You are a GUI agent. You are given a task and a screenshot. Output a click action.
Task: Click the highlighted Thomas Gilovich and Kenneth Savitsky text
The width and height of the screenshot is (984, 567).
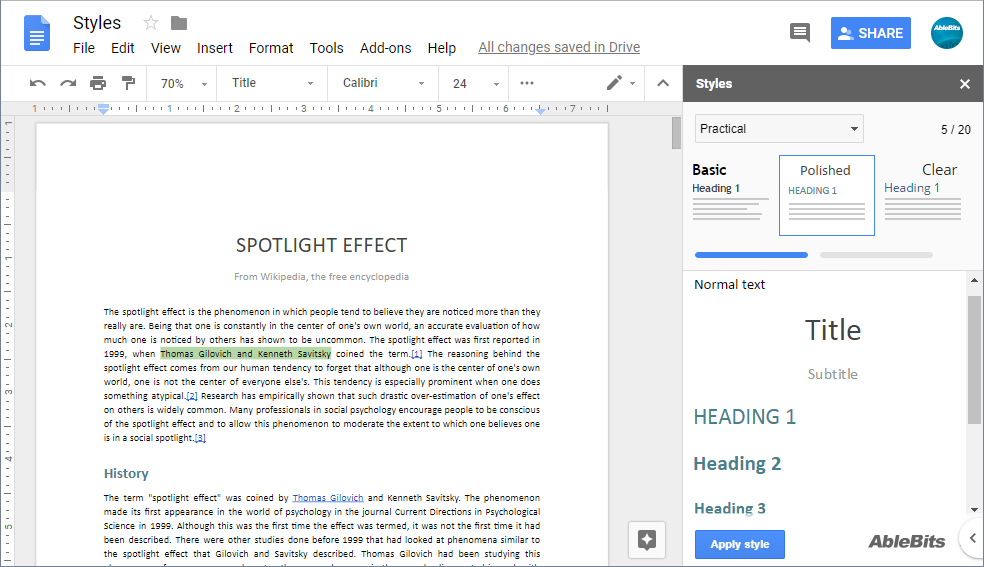245,354
